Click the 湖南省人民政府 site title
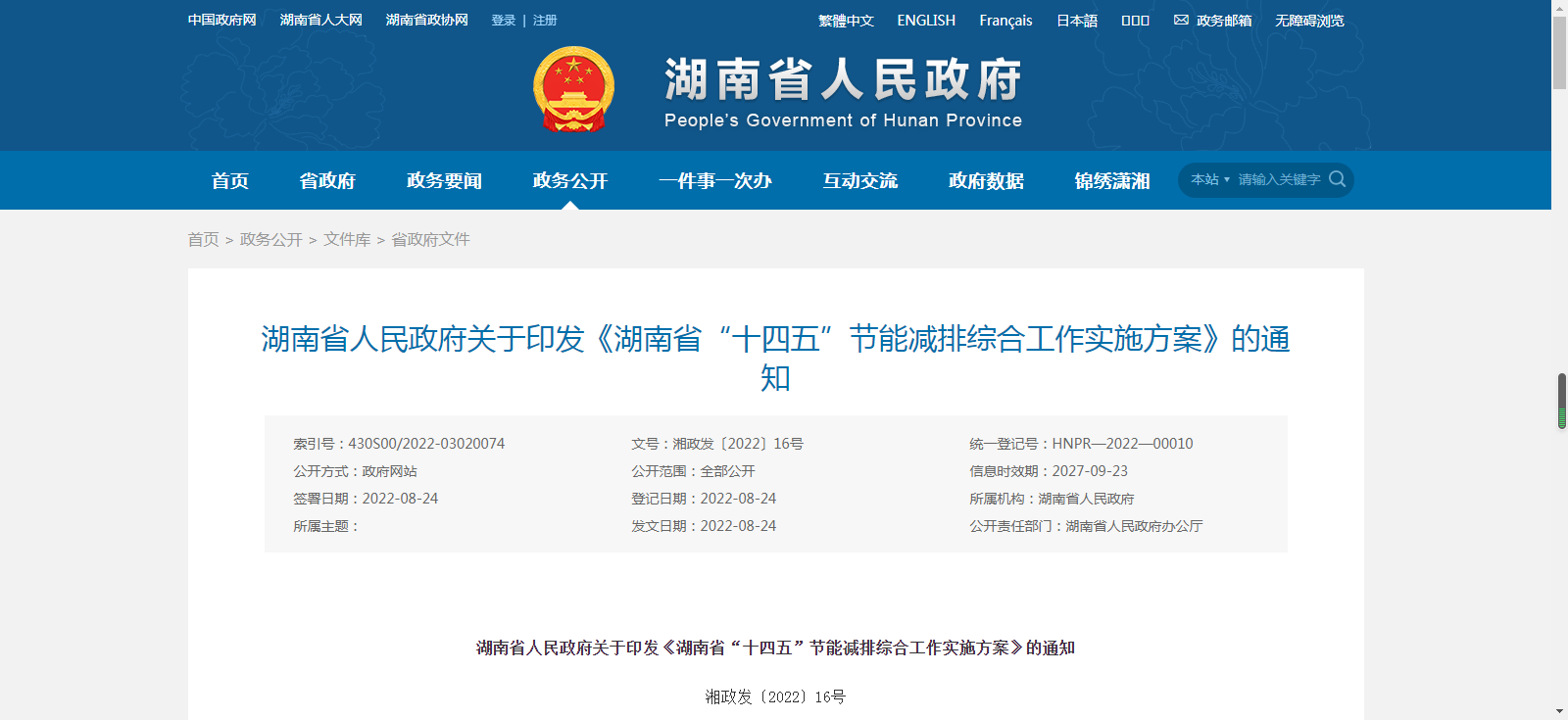 (843, 79)
